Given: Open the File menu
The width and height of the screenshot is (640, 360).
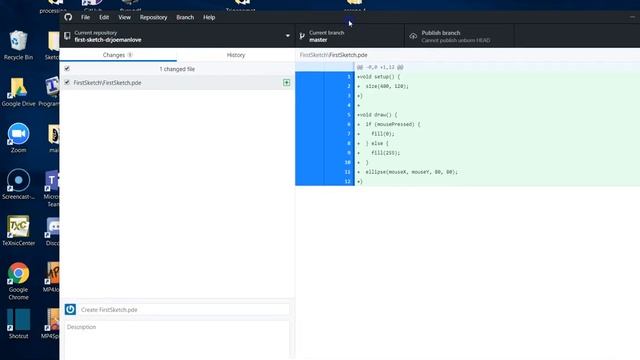Looking at the screenshot, I should point(85,18).
